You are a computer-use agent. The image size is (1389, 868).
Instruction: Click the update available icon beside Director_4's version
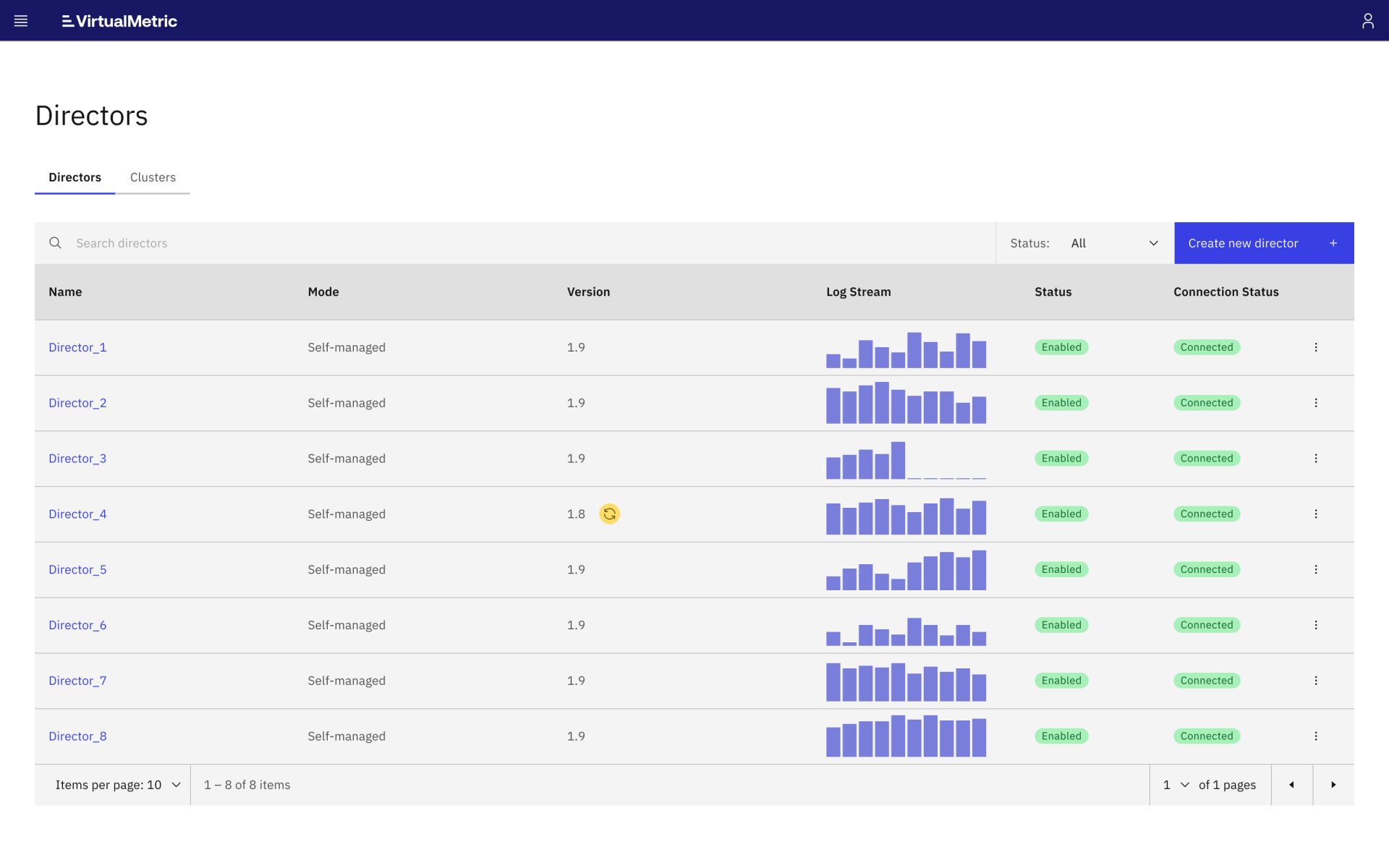[x=610, y=514]
